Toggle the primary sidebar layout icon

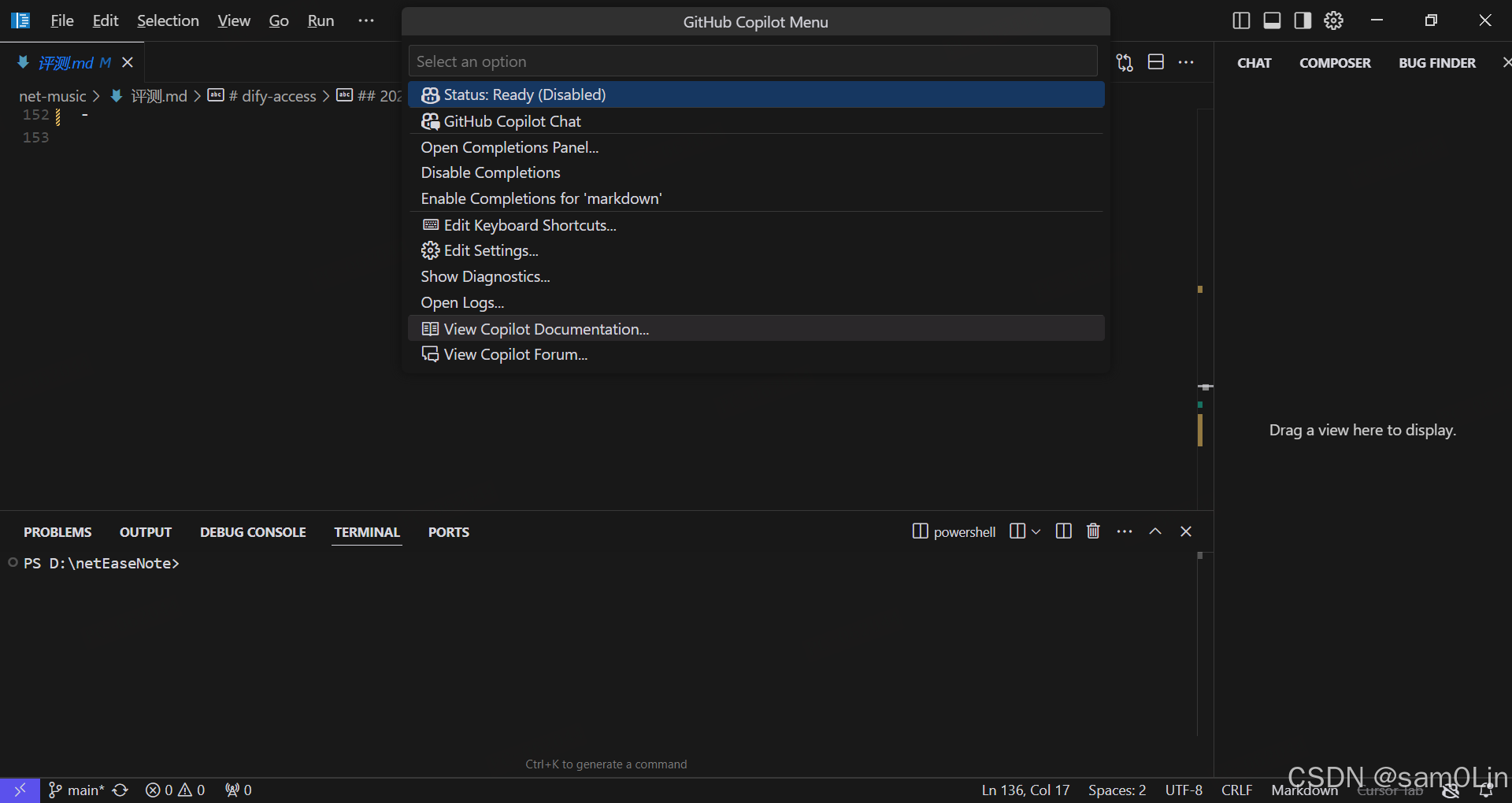click(x=1241, y=20)
